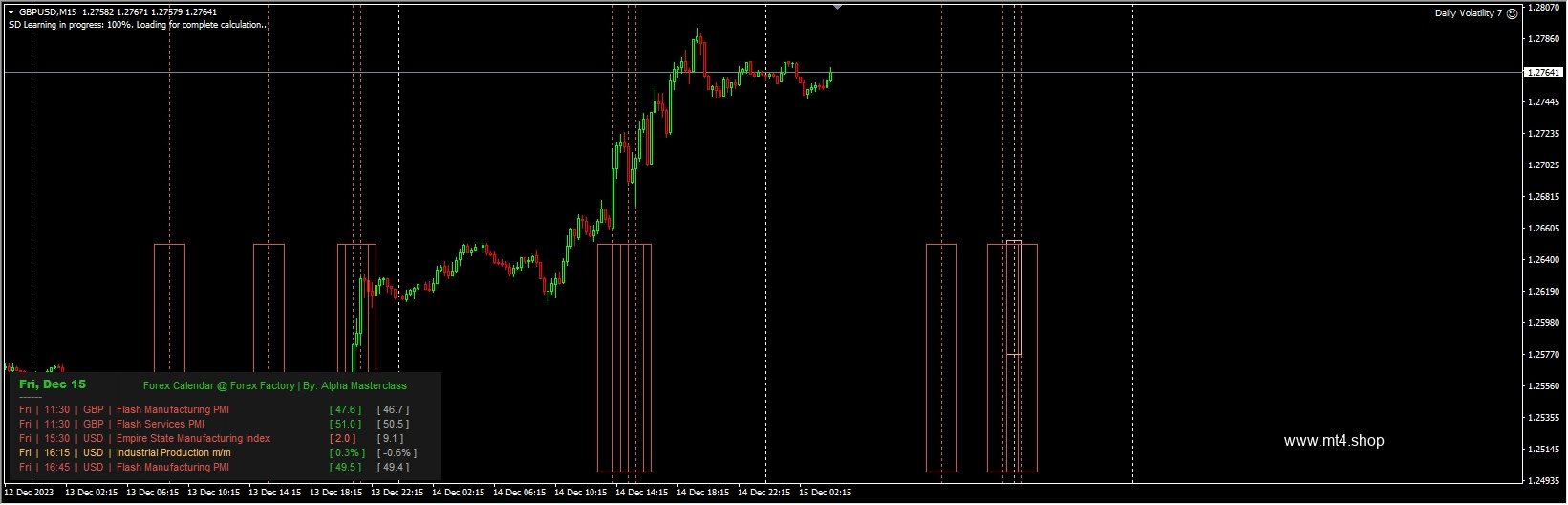Click the '13 Dec 02:15' time axis label

click(92, 493)
